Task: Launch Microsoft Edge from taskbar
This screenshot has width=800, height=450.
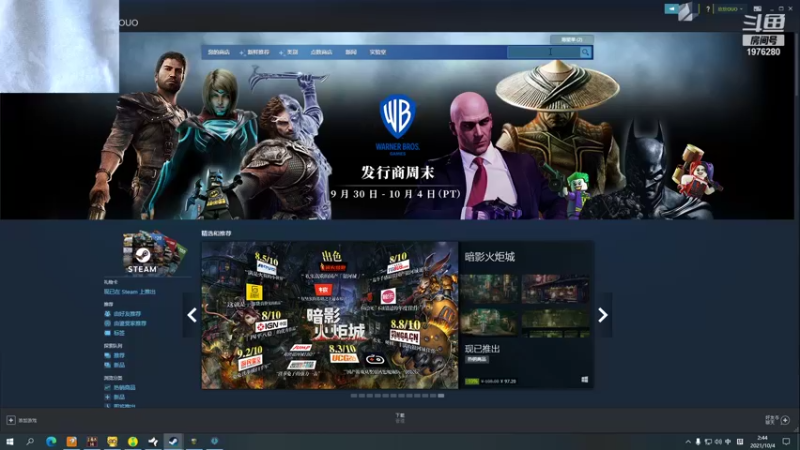Action: click(x=51, y=441)
